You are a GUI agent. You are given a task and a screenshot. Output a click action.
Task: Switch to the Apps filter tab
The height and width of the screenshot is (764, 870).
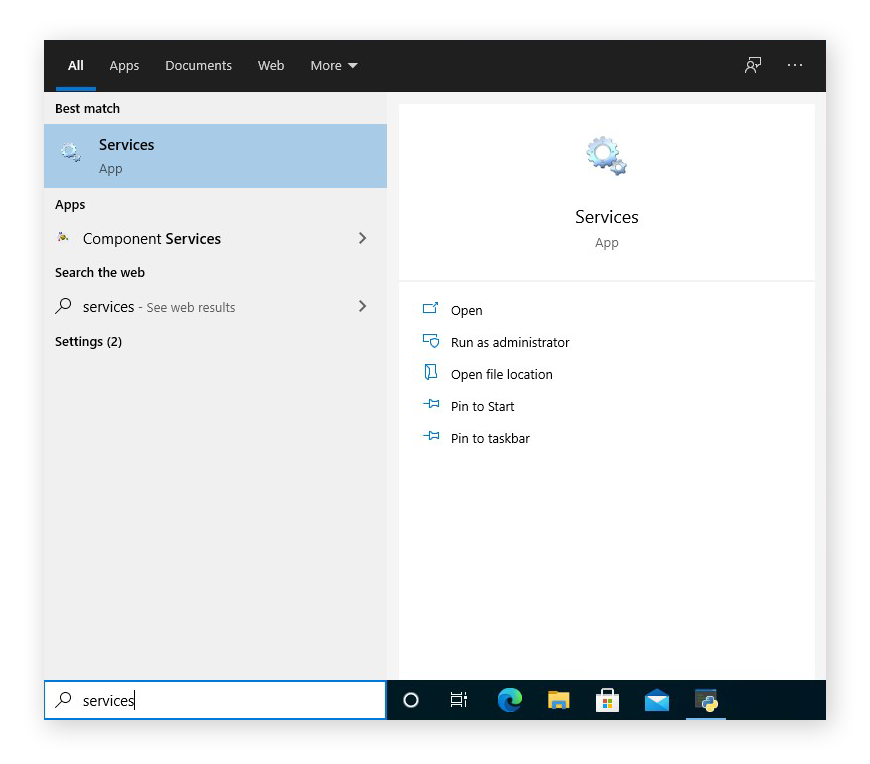point(124,66)
